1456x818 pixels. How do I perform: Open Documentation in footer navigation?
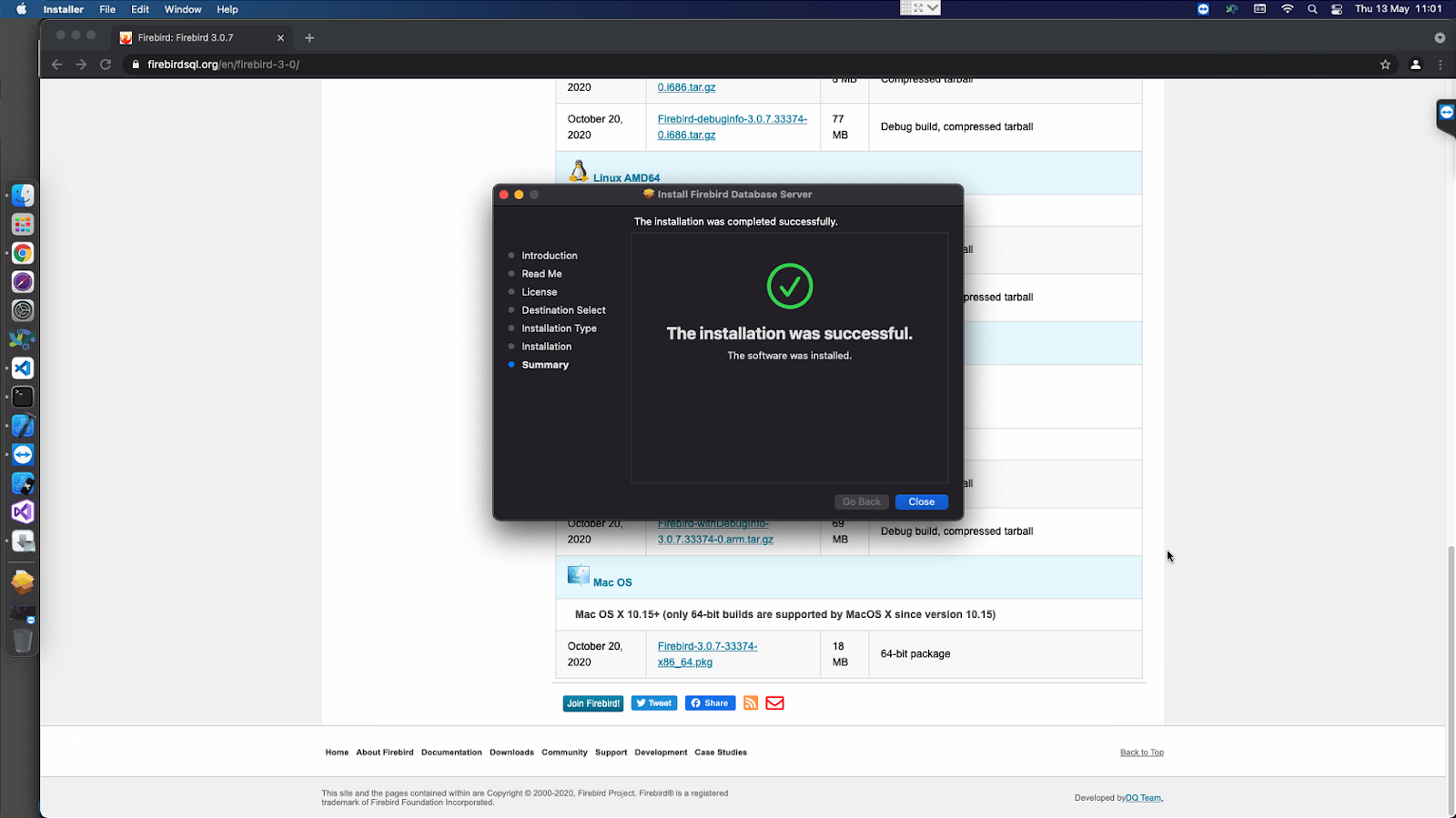tap(451, 752)
